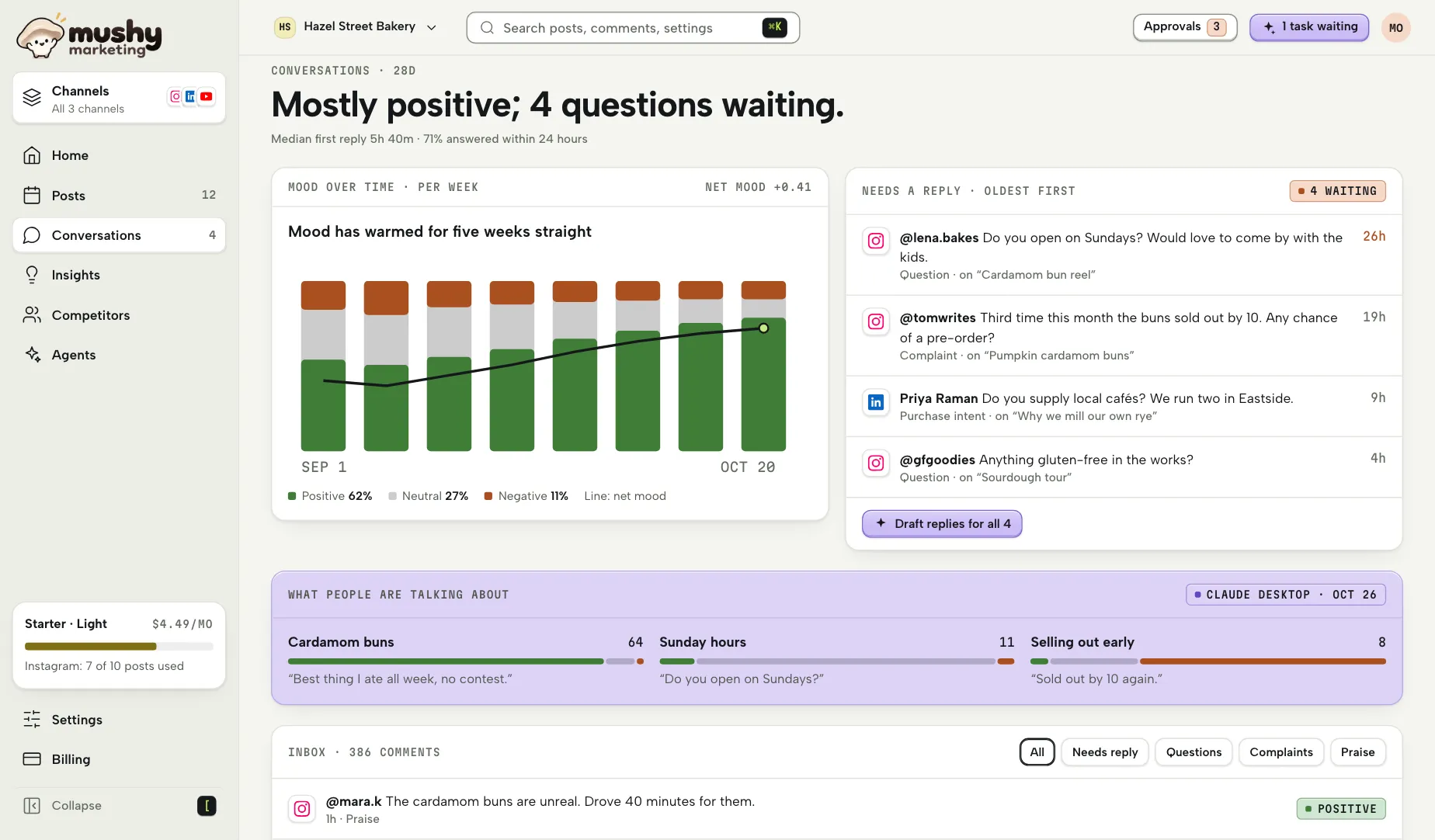This screenshot has width=1435, height=840.
Task: Click the Conversations speech bubble icon
Action: click(32, 235)
